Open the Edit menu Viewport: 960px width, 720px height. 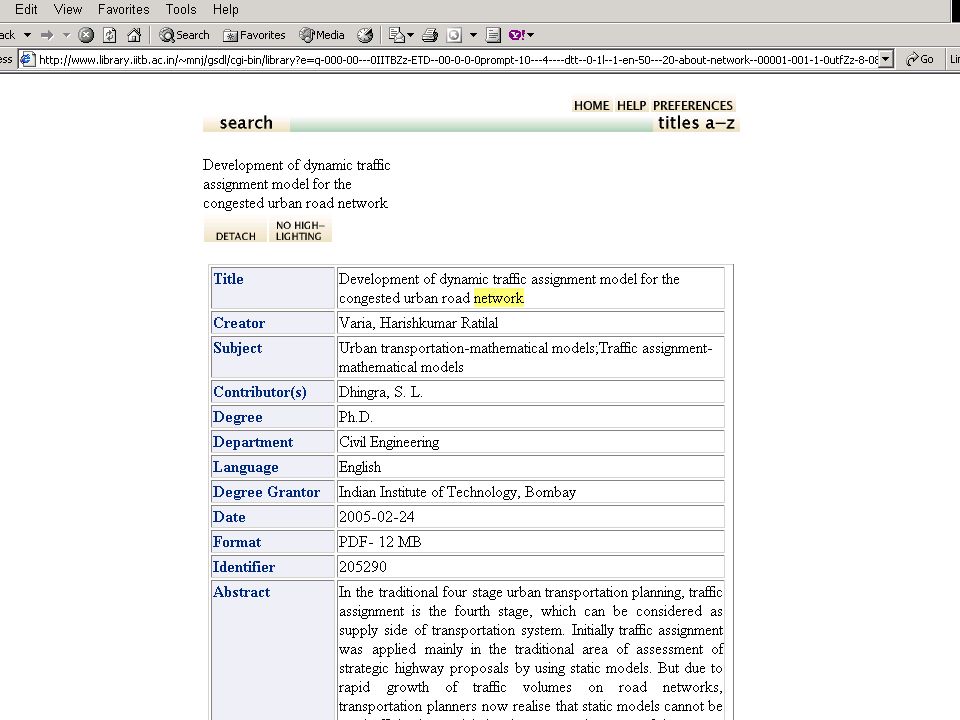click(x=26, y=9)
